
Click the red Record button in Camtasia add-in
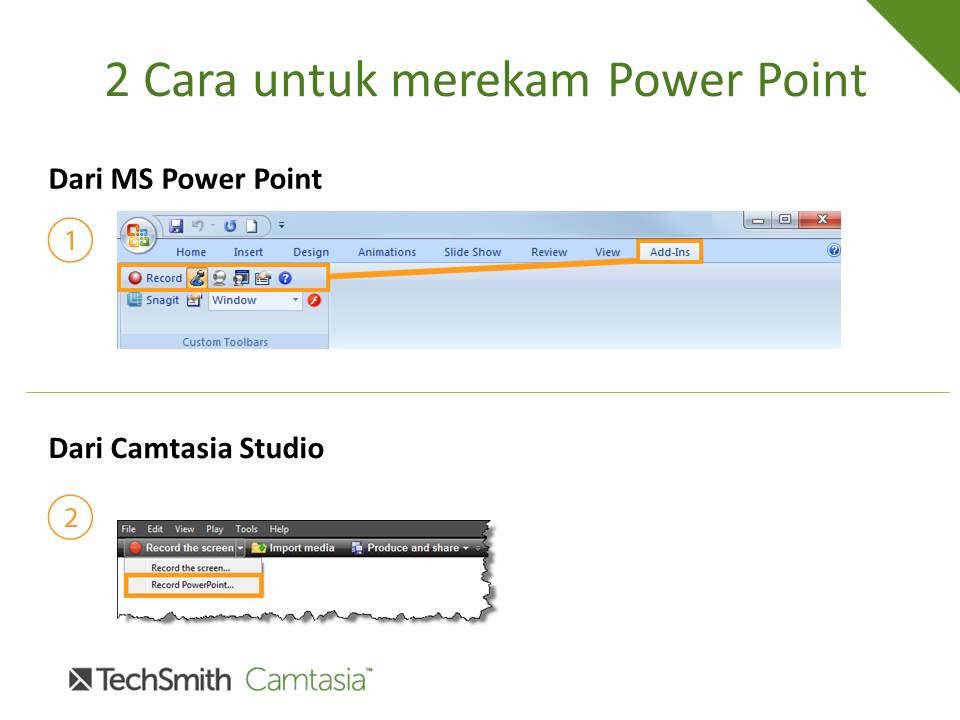pyautogui.click(x=155, y=278)
